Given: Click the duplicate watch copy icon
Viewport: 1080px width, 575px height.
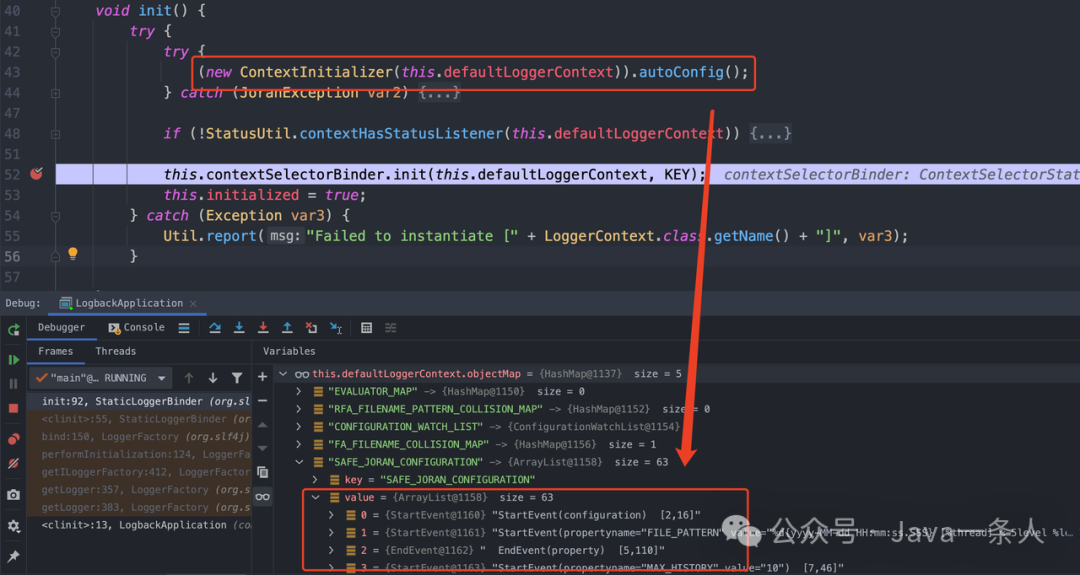Looking at the screenshot, I should [x=262, y=472].
